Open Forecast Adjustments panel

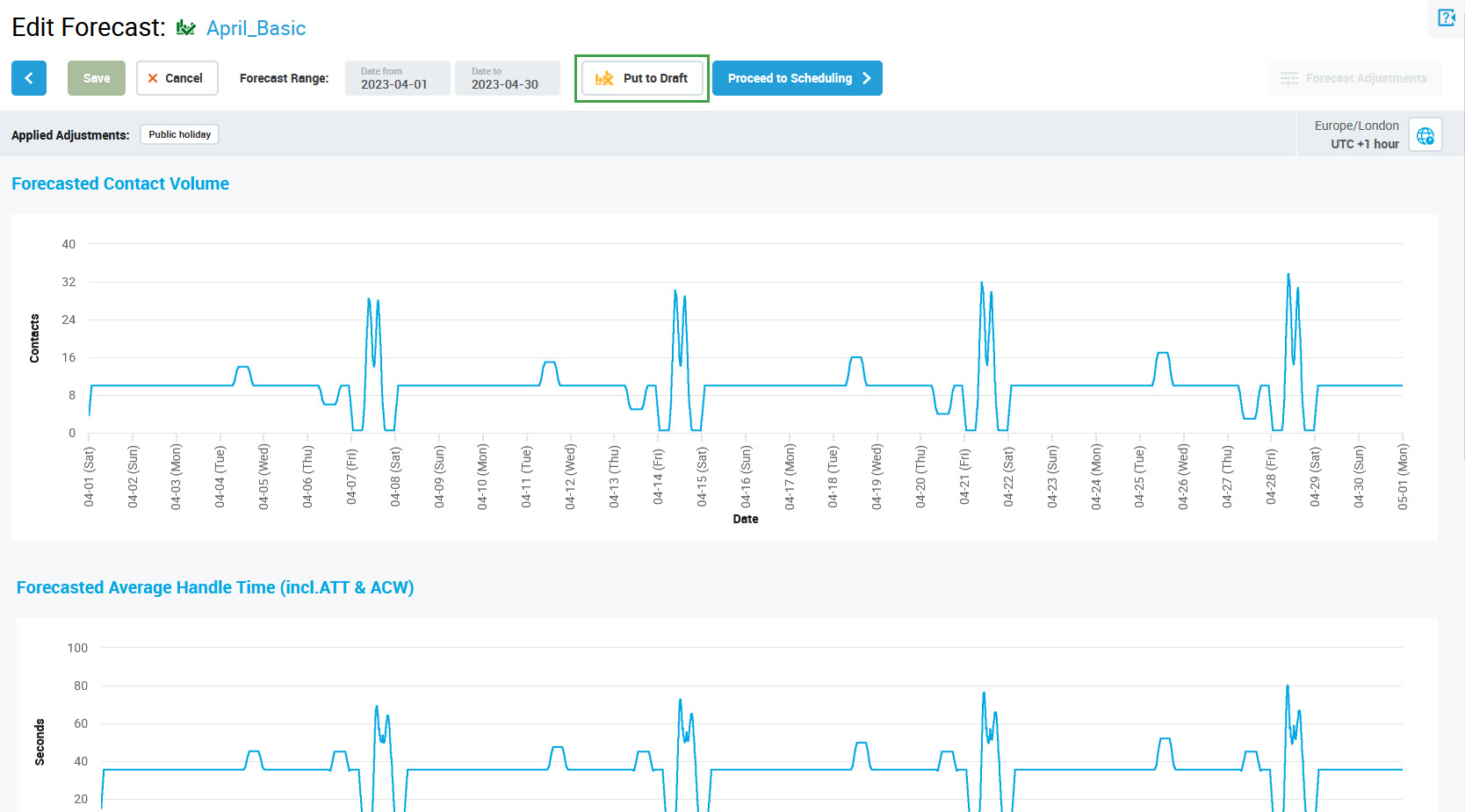coord(1354,78)
